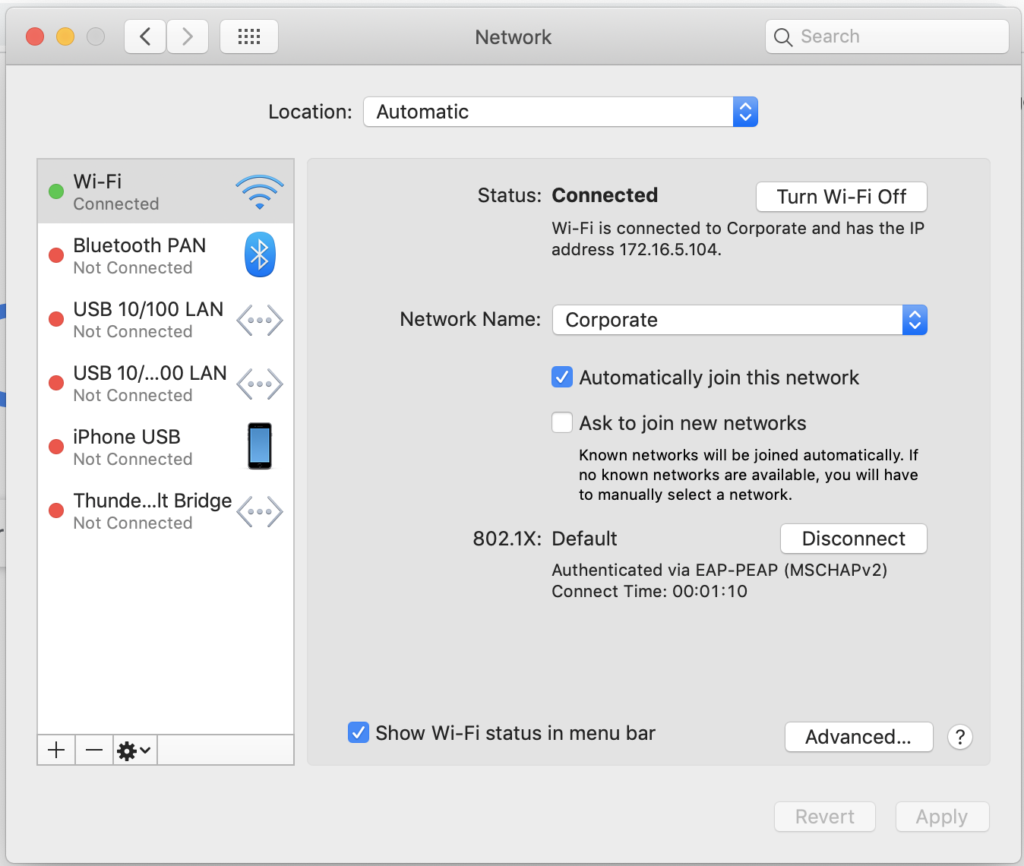This screenshot has height=866, width=1024.
Task: Click the ethernet icon beside USB 10/100 LAN
Action: click(259, 320)
